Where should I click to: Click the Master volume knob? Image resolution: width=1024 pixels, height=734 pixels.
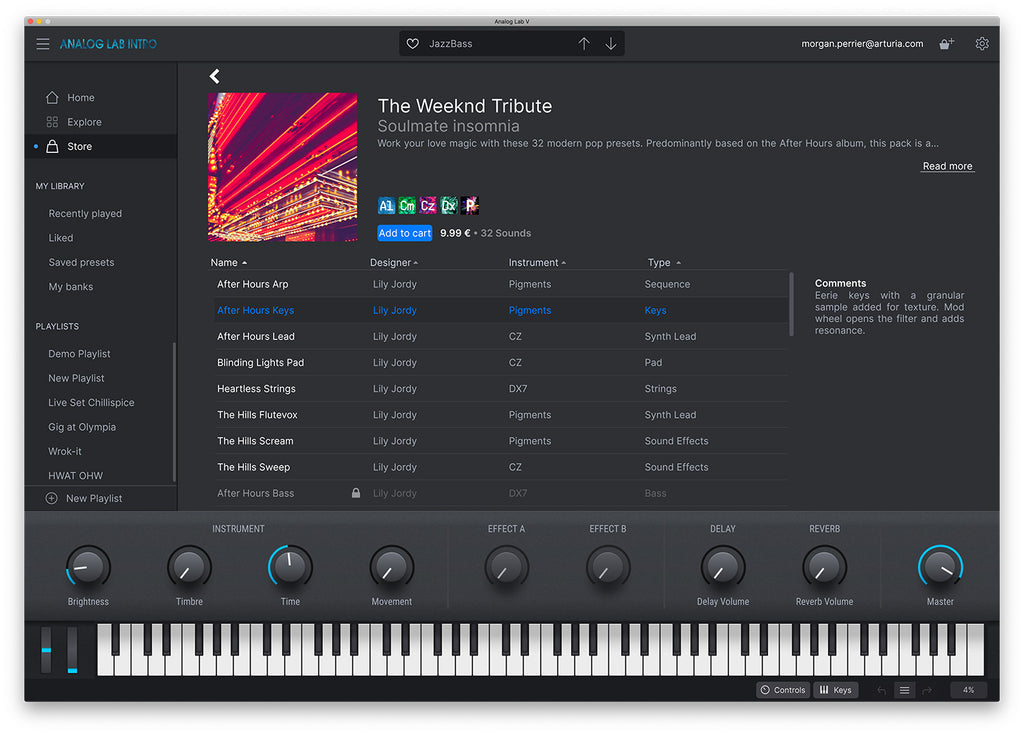940,567
